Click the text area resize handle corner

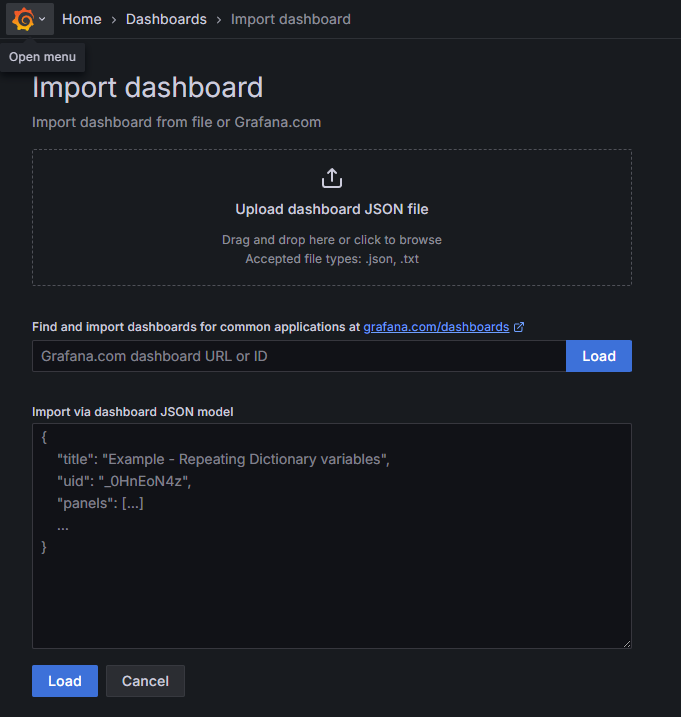tap(627, 643)
